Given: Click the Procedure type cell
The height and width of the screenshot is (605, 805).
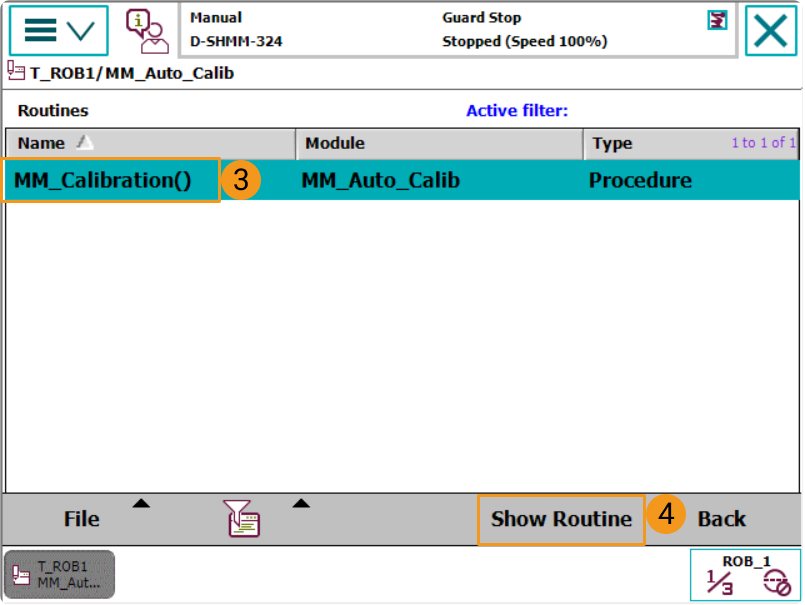Looking at the screenshot, I should pyautogui.click(x=640, y=180).
